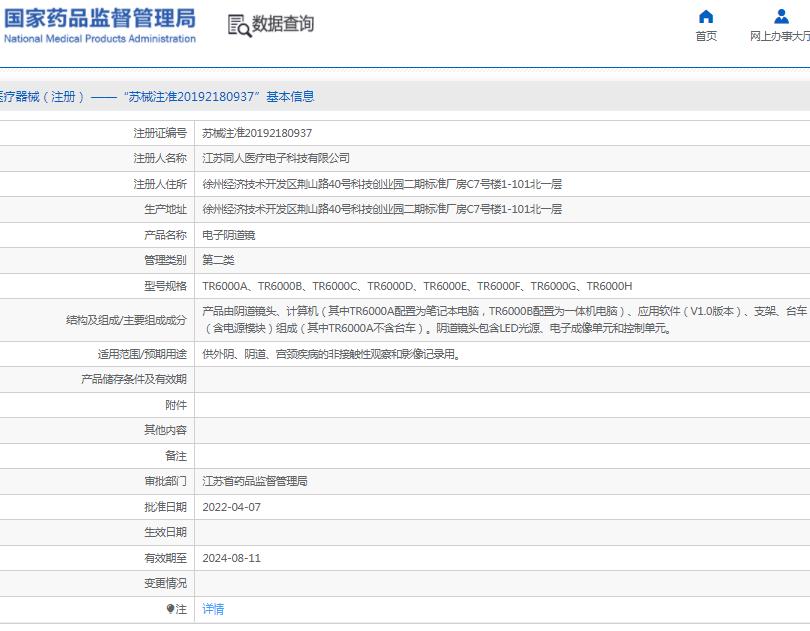The image size is (810, 631).
Task: Click the 注册人住所 label
Action: tap(160, 184)
